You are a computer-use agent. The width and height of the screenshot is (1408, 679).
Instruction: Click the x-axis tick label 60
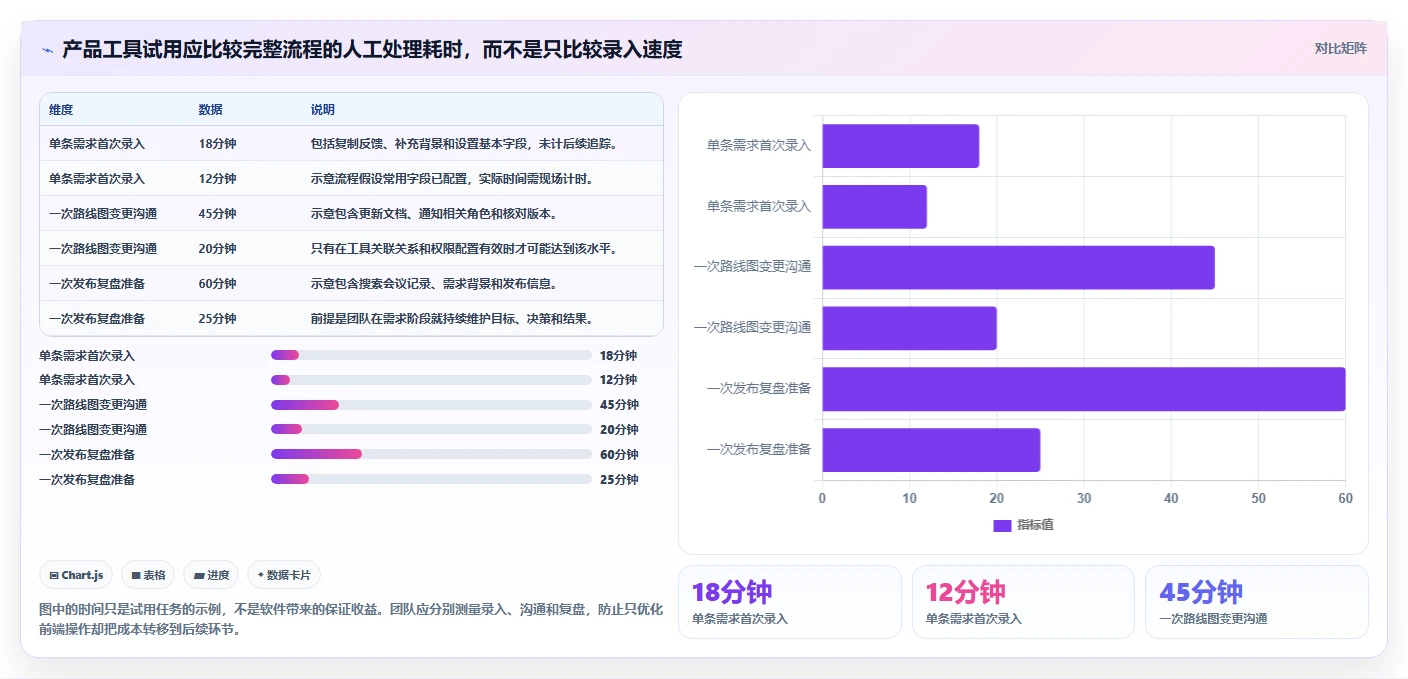1345,498
